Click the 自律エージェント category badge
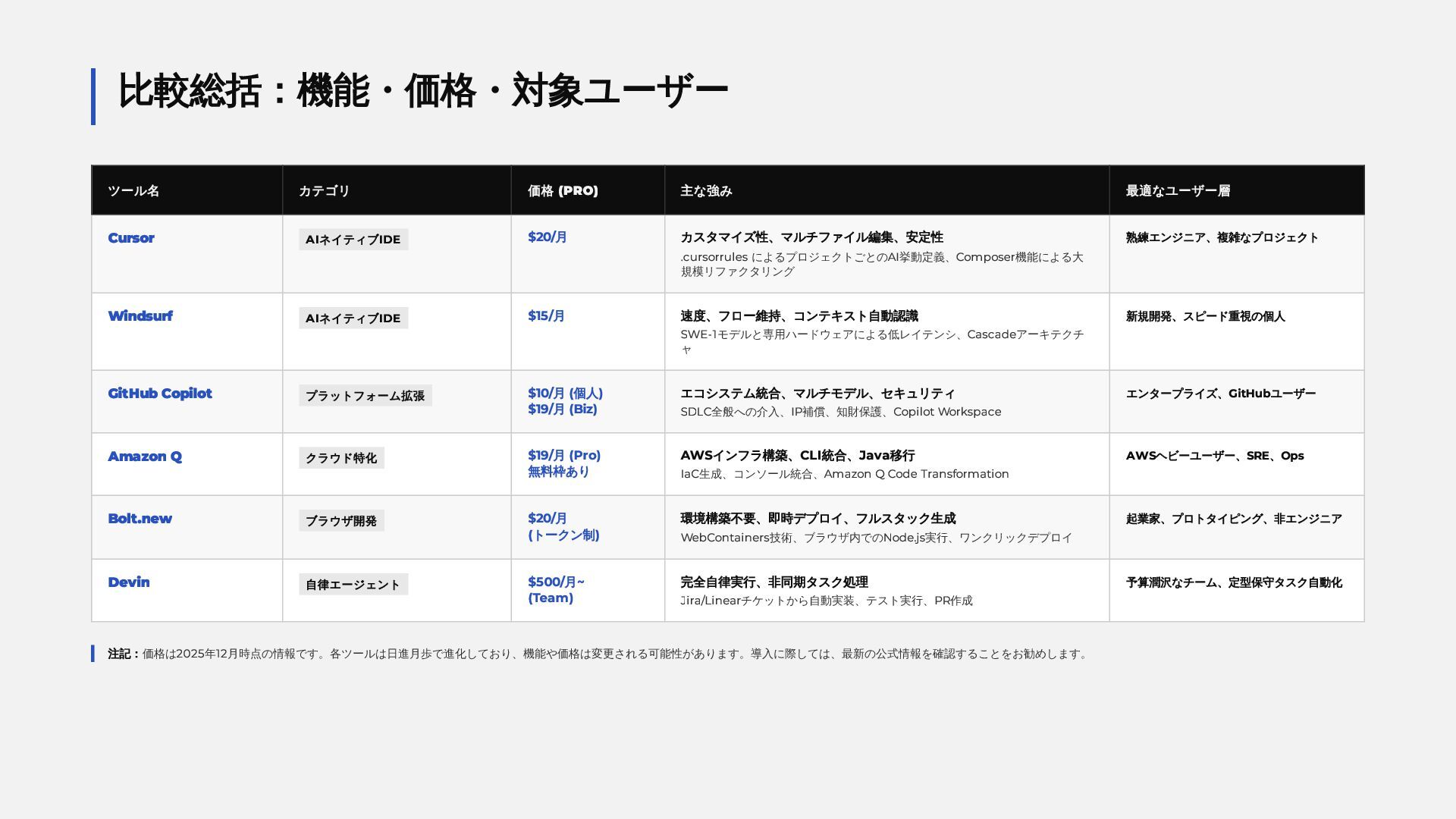1456x819 pixels. [353, 585]
